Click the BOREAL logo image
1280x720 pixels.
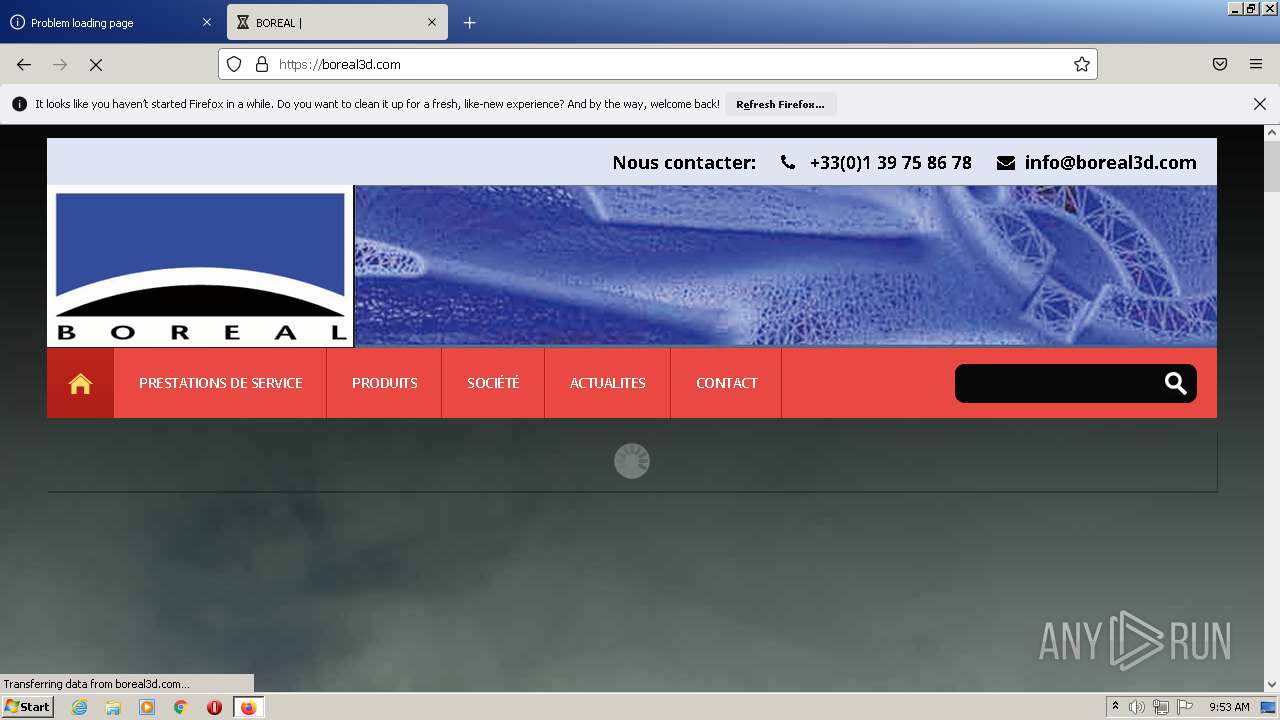tap(200, 266)
